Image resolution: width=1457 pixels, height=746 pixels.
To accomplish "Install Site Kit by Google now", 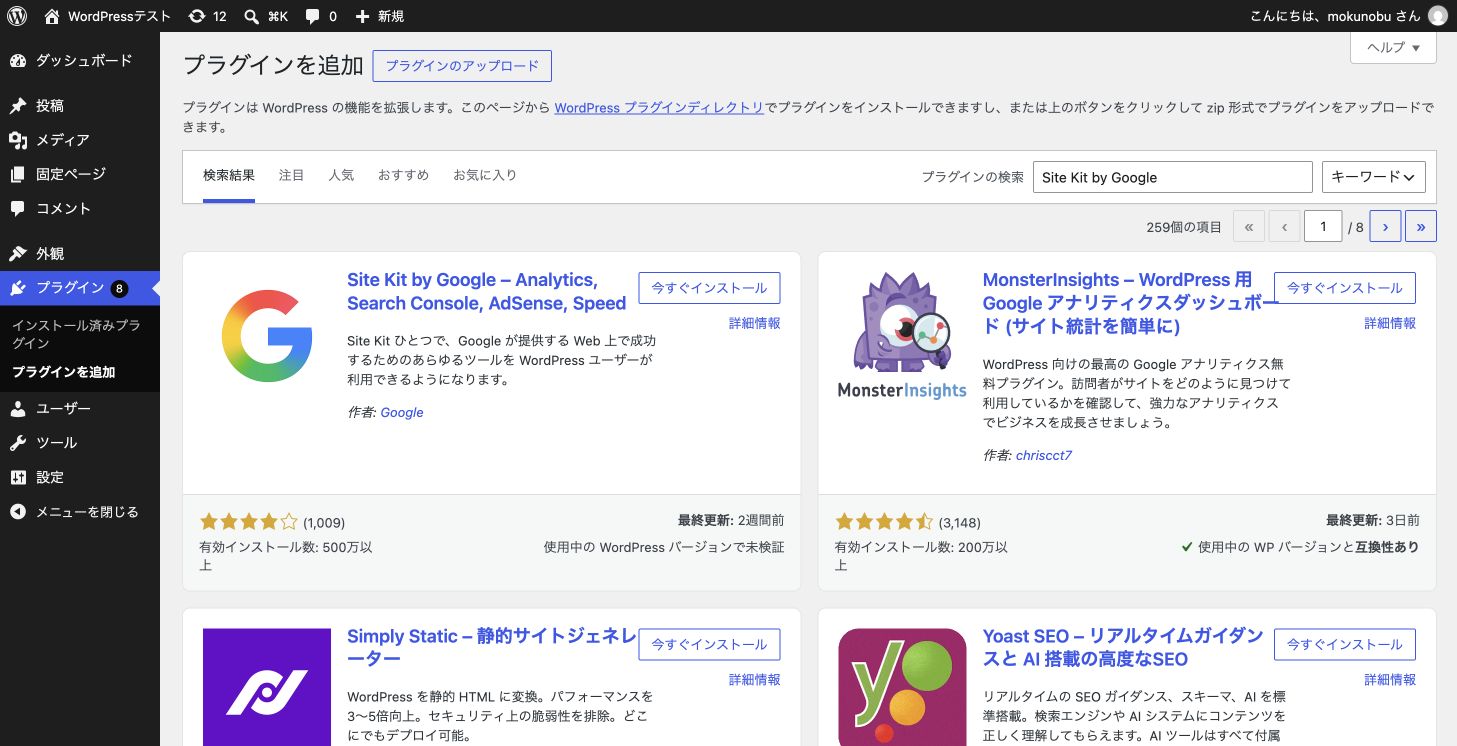I will [709, 288].
